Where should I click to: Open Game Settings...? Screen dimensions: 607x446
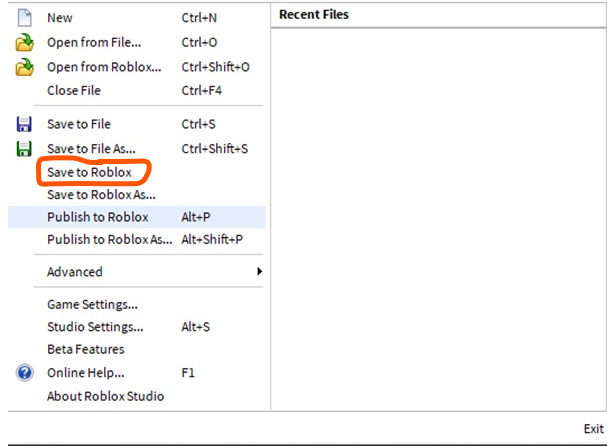[92, 305]
